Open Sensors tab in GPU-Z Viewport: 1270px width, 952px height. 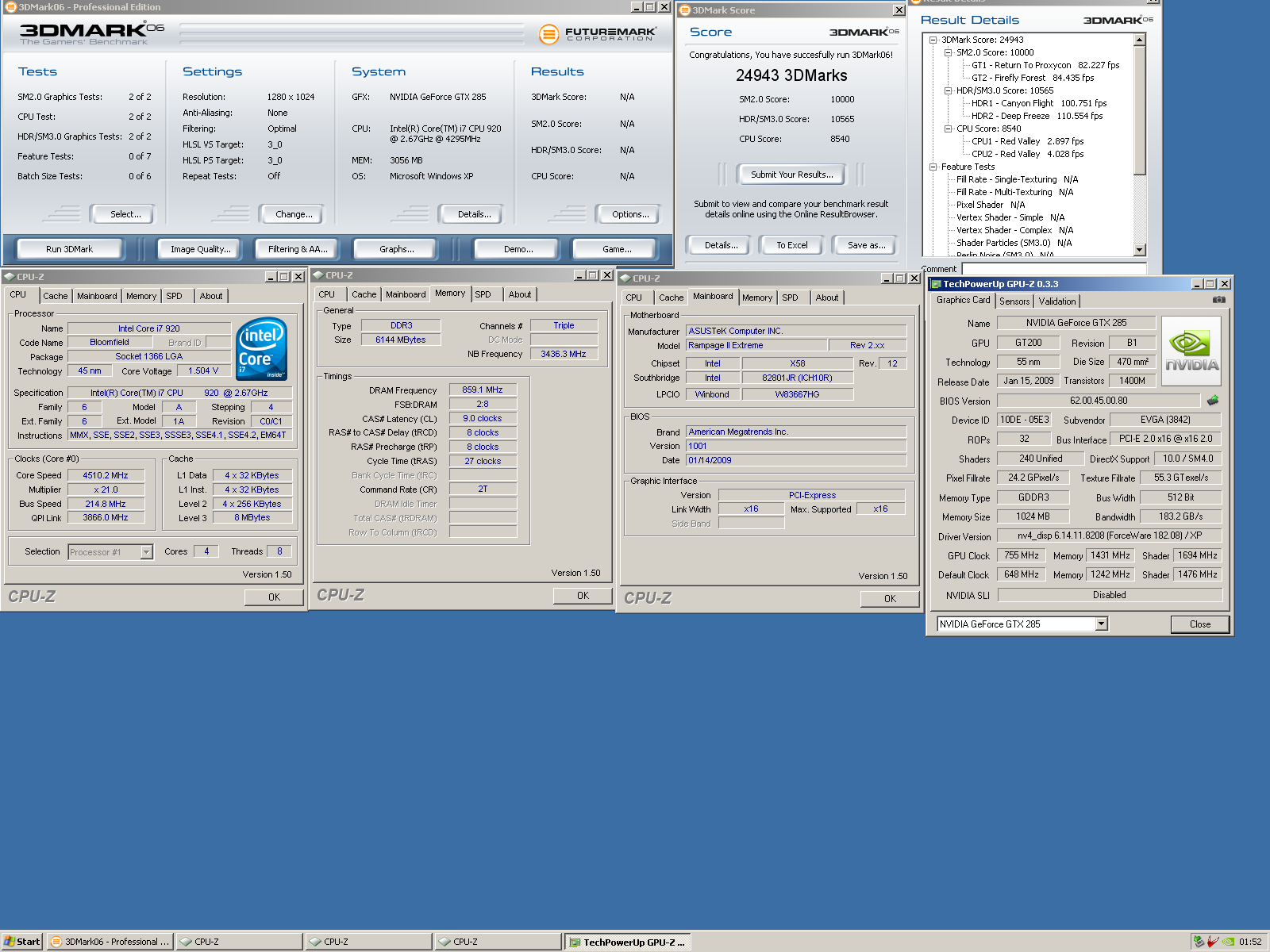1014,301
